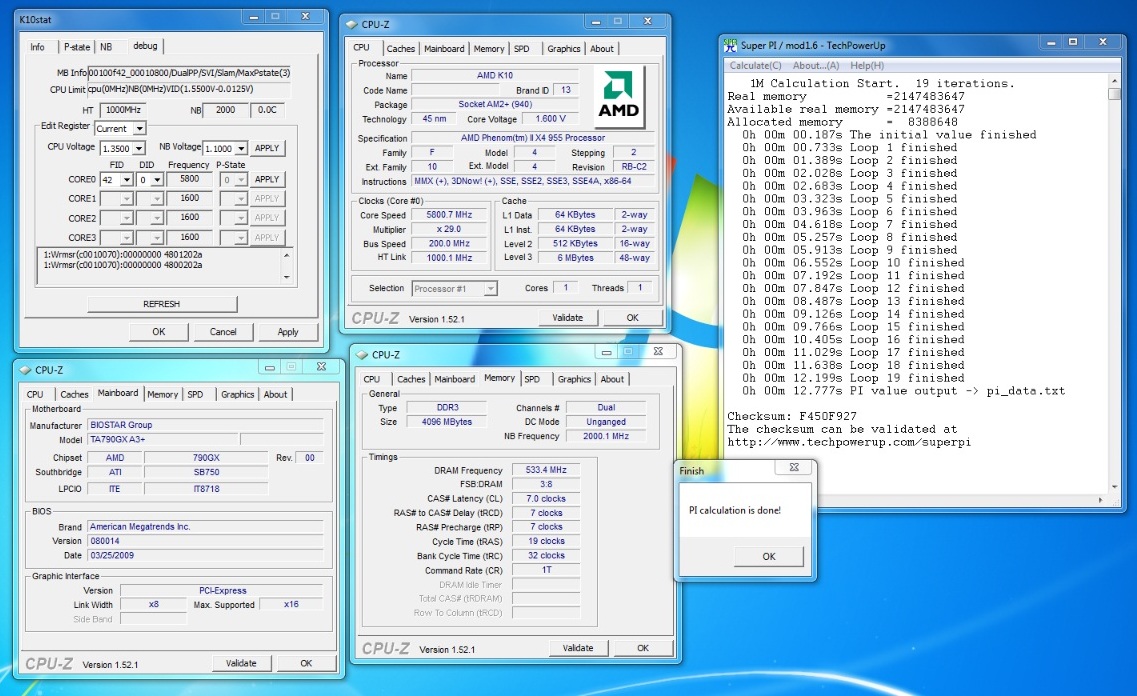Image resolution: width=1137 pixels, height=696 pixels.
Task: Click OK in the CPU-Z Mainboard window
Action: [306, 663]
